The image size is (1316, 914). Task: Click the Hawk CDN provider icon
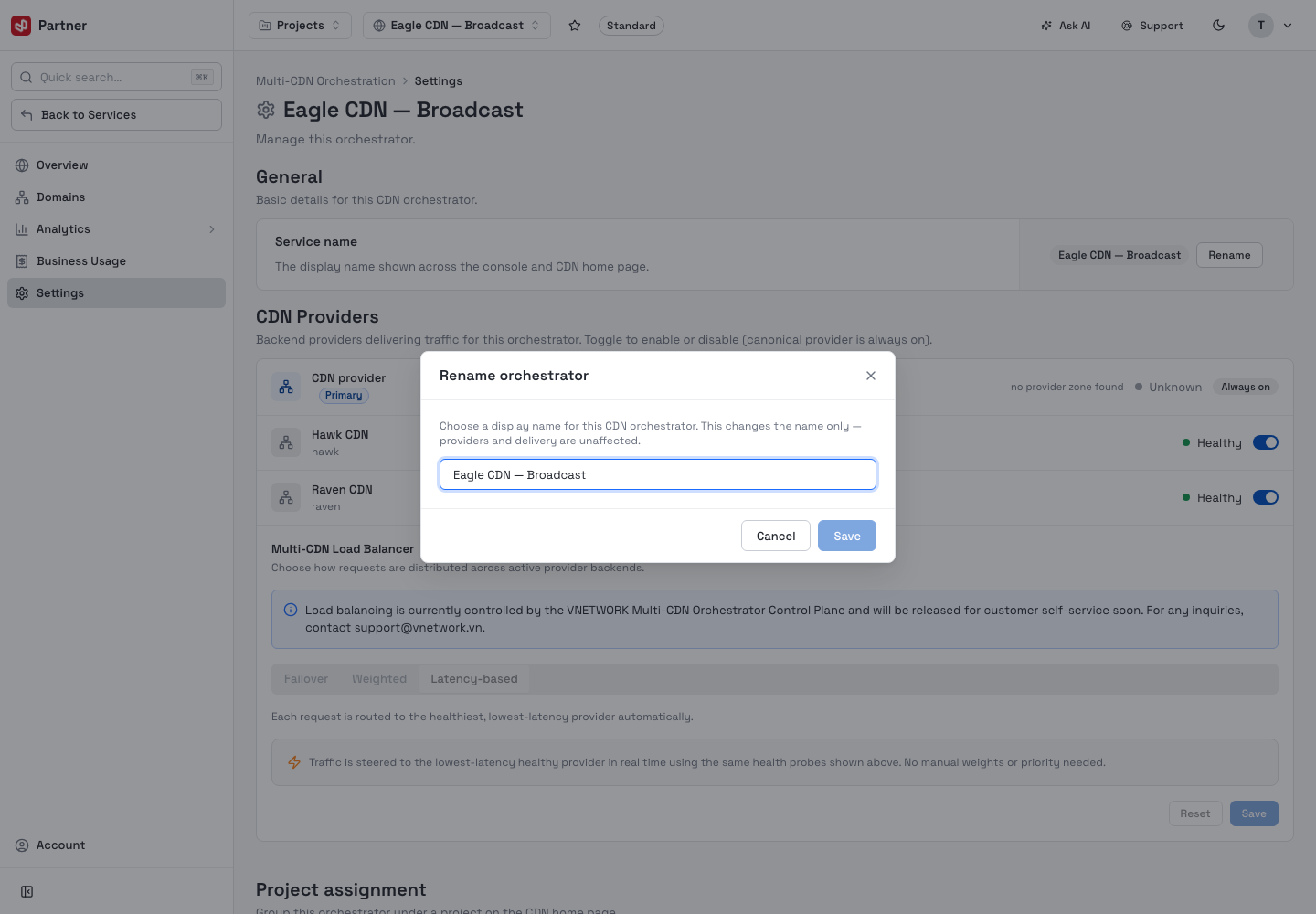point(286,442)
